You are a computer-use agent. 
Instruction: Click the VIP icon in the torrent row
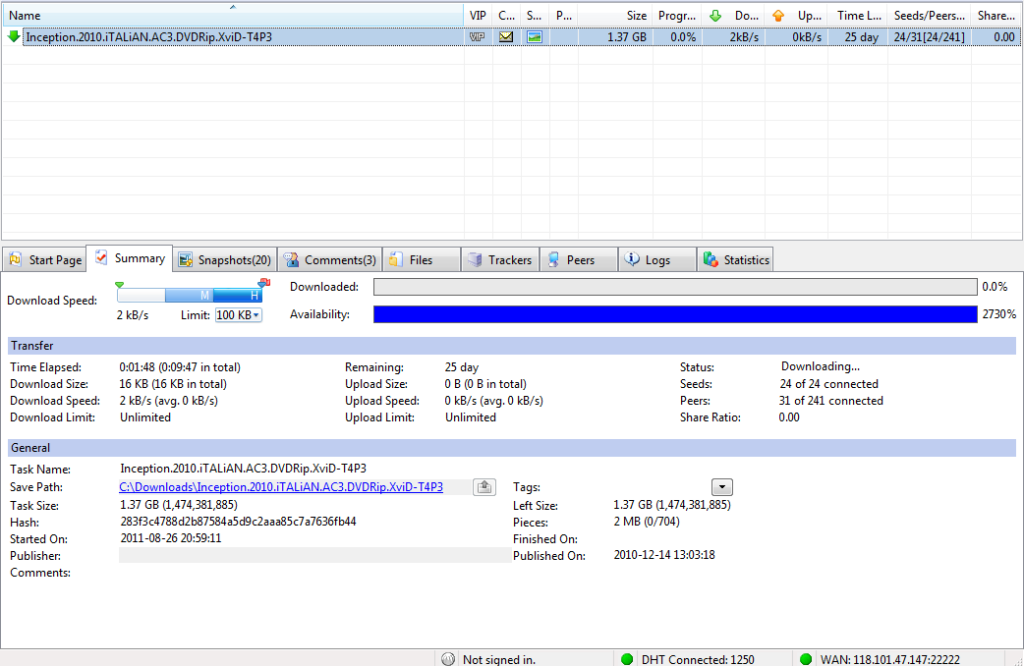pyautogui.click(x=477, y=37)
